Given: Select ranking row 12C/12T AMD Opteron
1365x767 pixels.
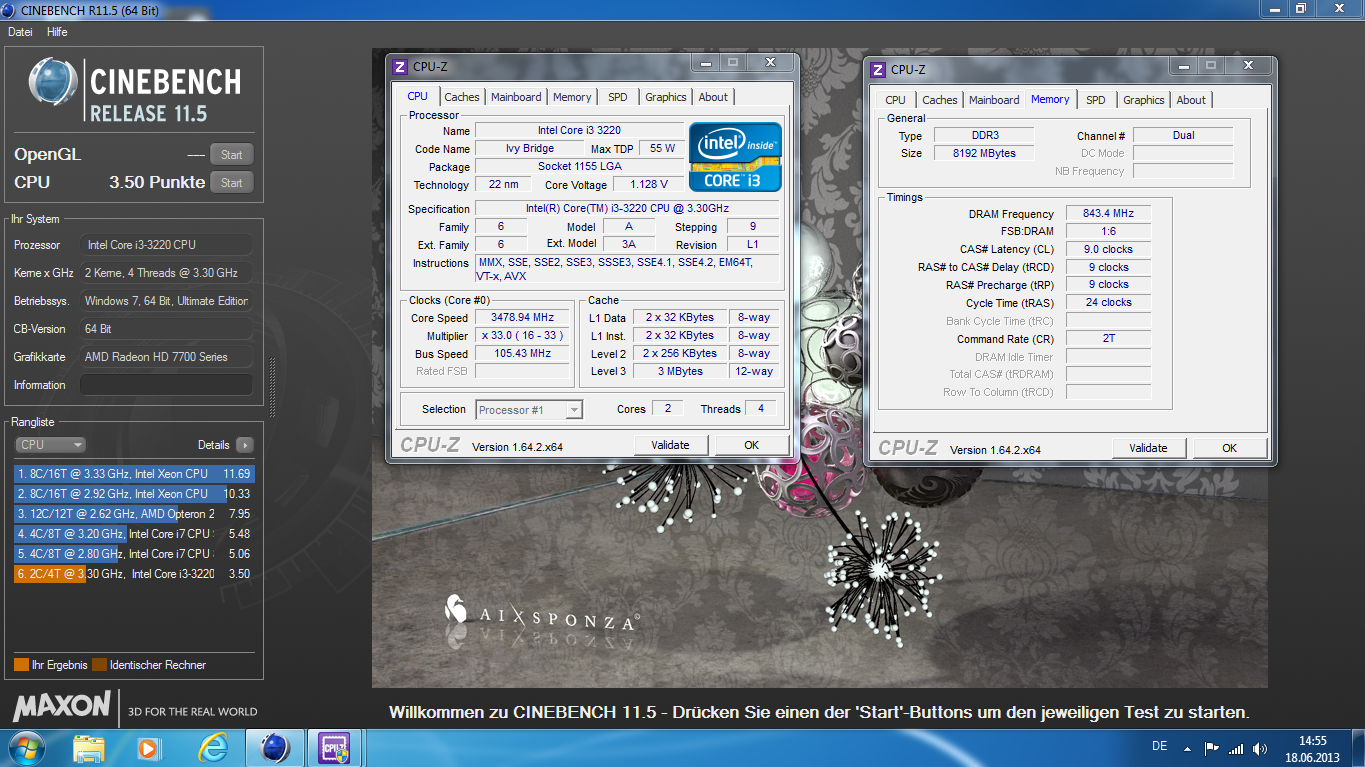Looking at the screenshot, I should coord(134,514).
